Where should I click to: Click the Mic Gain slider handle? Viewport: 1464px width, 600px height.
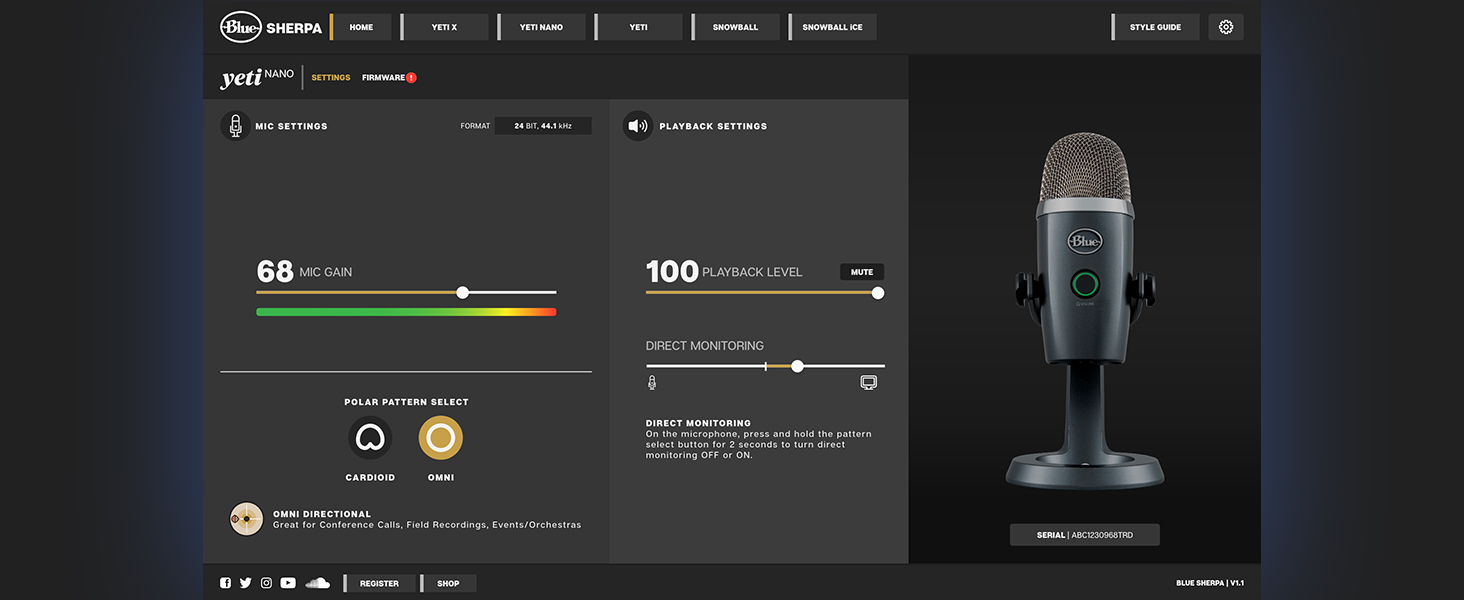[462, 292]
